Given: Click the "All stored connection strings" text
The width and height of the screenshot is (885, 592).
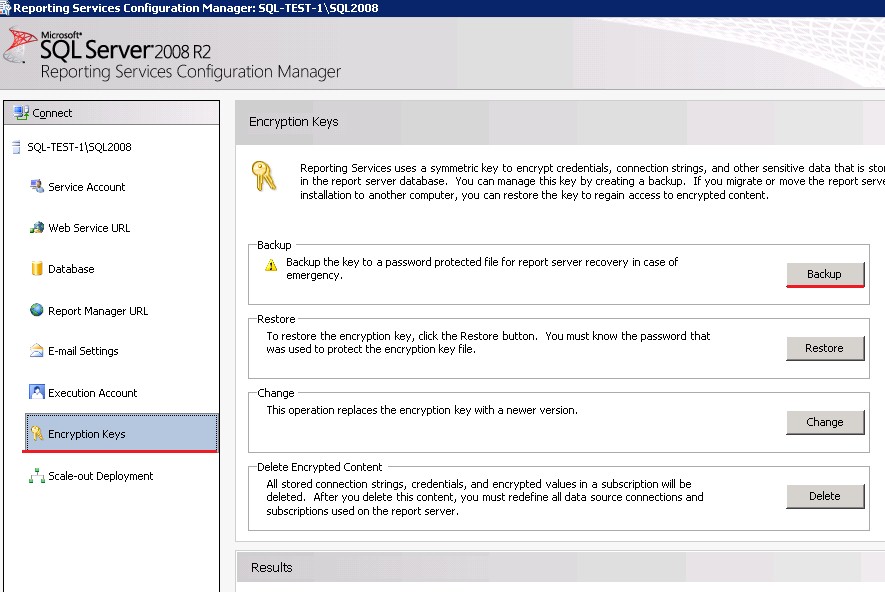Looking at the screenshot, I should click(485, 497).
